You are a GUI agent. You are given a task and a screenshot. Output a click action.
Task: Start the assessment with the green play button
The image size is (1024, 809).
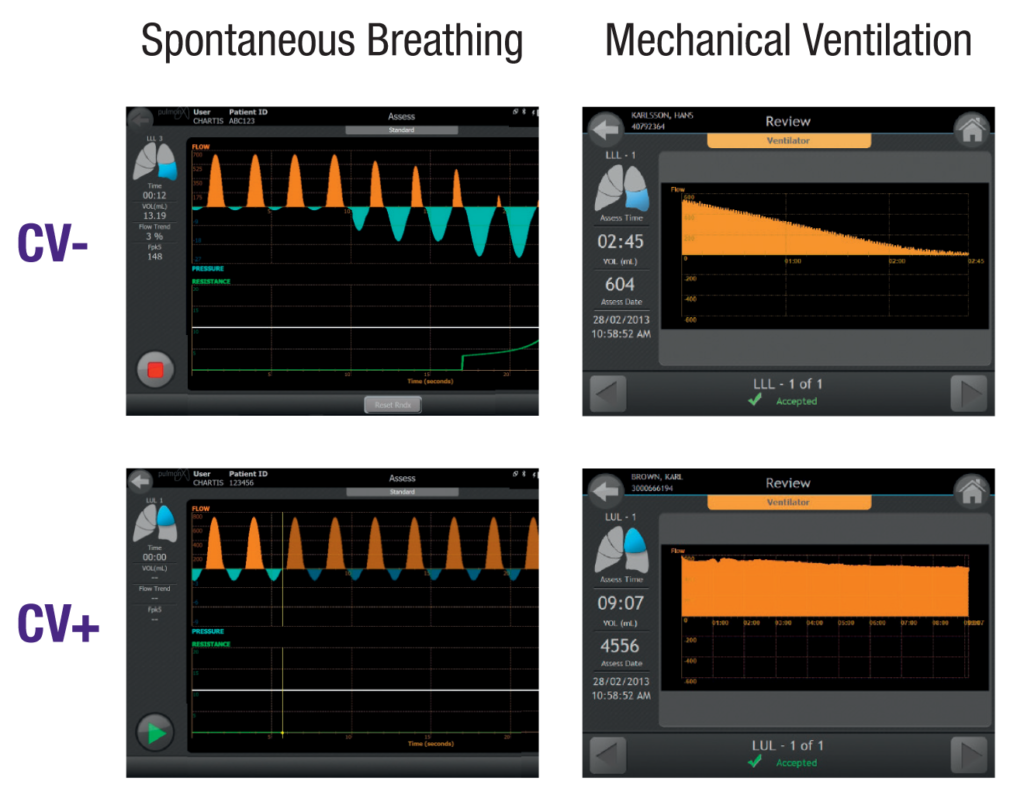[x=156, y=731]
